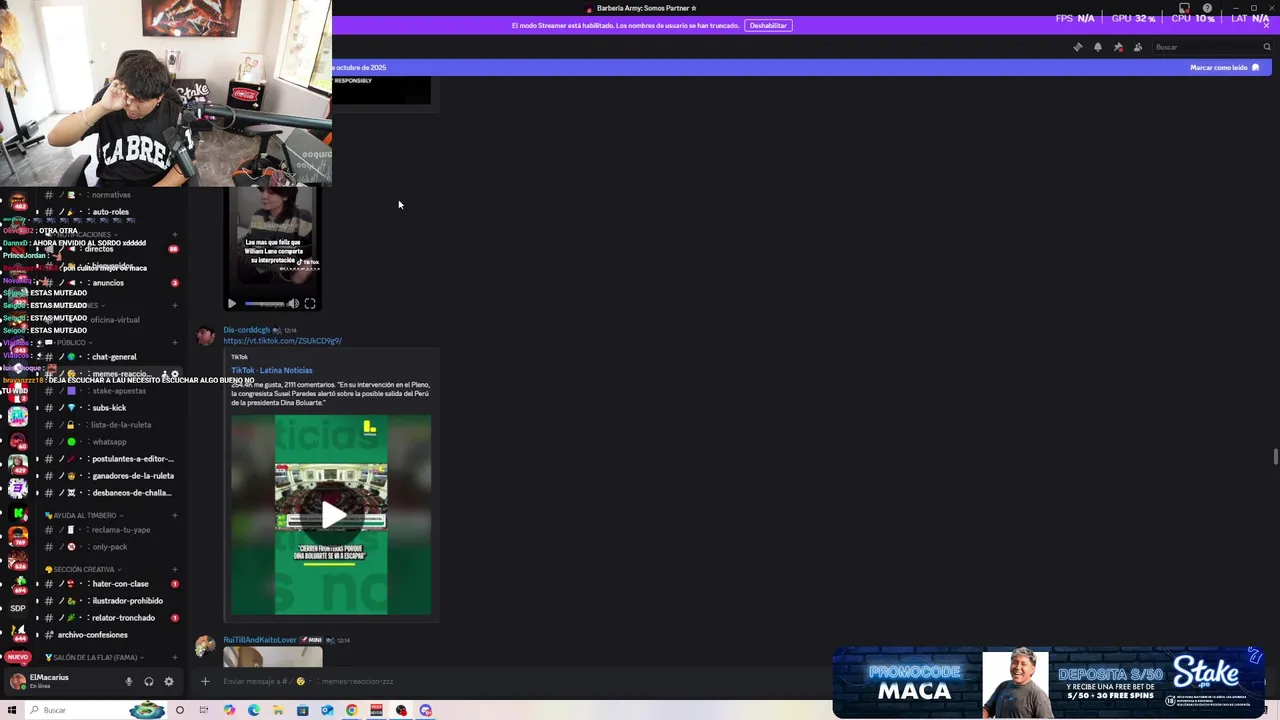The height and width of the screenshot is (720, 1280).
Task: Toggle deafen headphones in user panel
Action: [x=149, y=682]
